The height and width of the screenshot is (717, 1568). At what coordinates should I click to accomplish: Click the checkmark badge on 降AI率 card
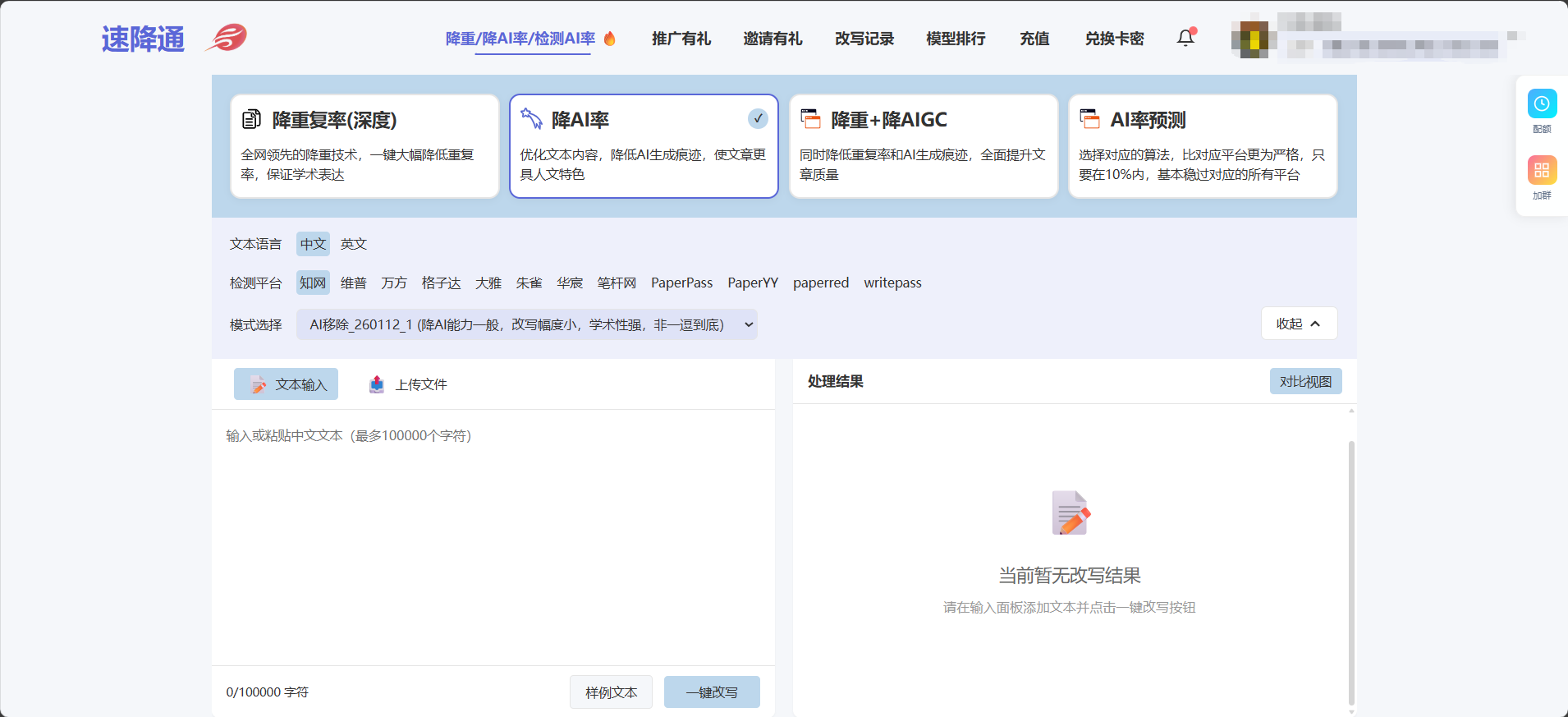(x=758, y=119)
